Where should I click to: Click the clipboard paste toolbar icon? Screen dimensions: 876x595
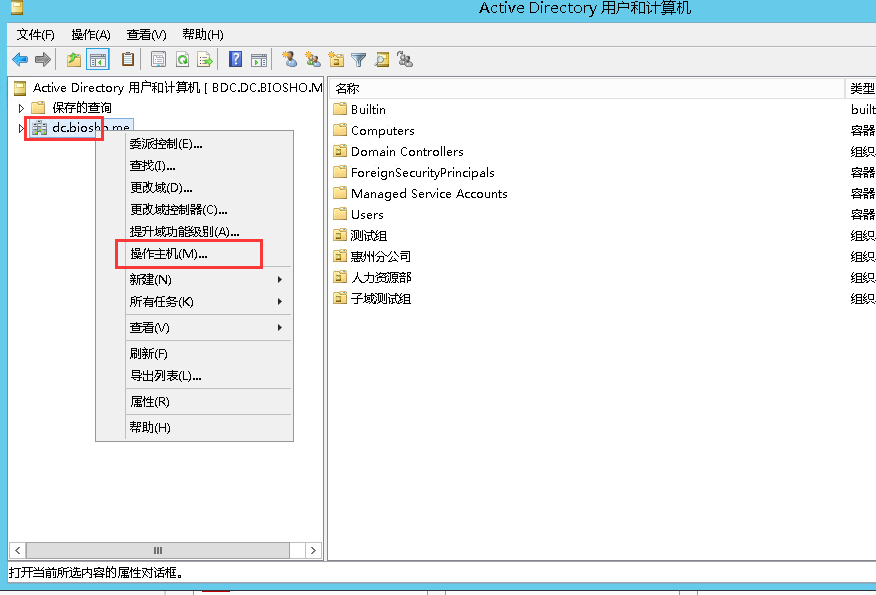tap(127, 59)
